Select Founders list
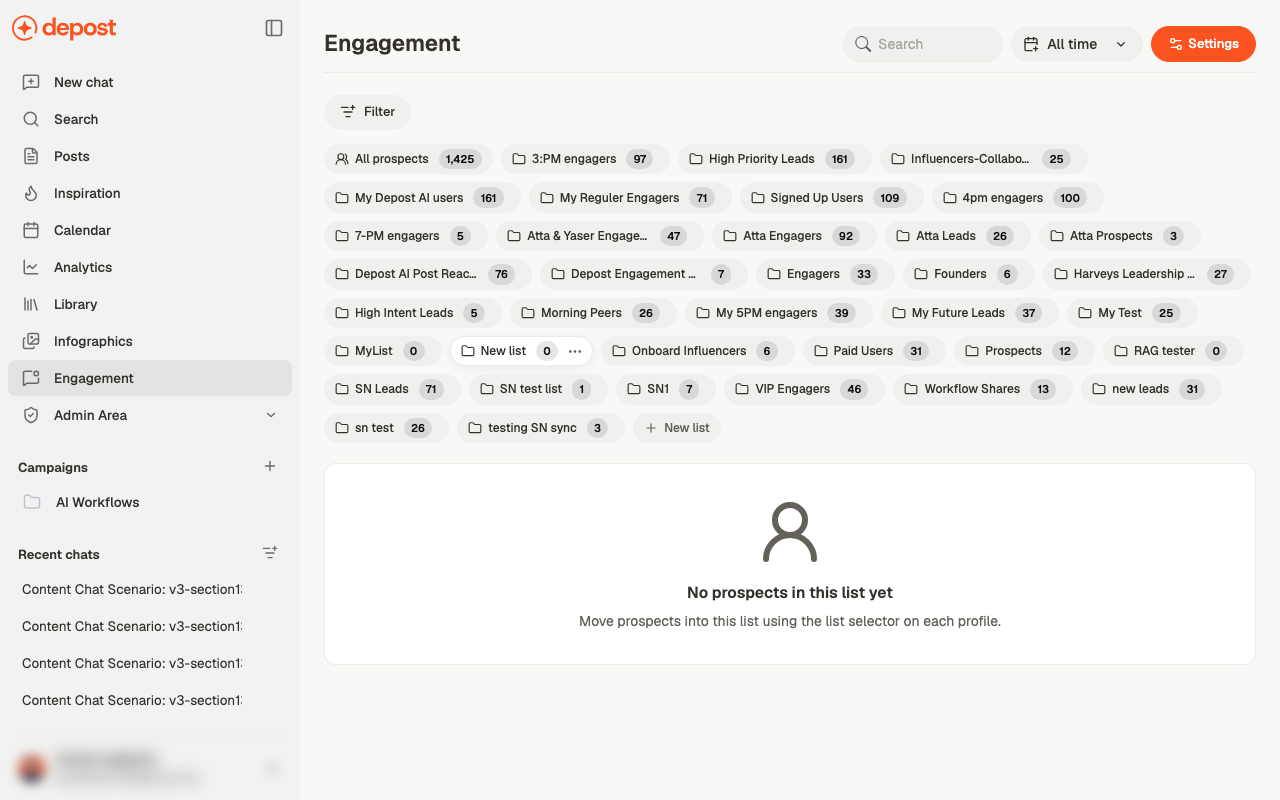The width and height of the screenshot is (1280, 800). (x=969, y=274)
